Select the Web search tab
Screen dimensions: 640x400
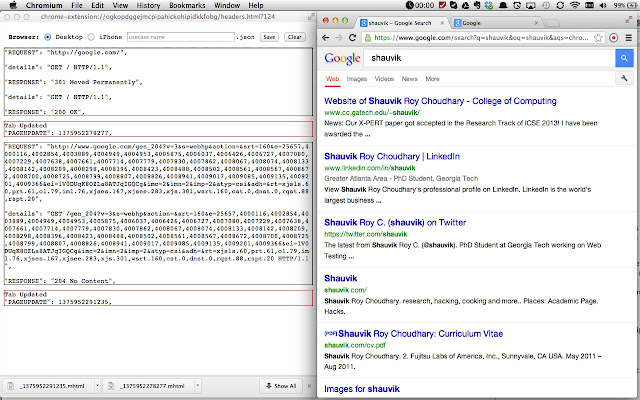tap(332, 79)
